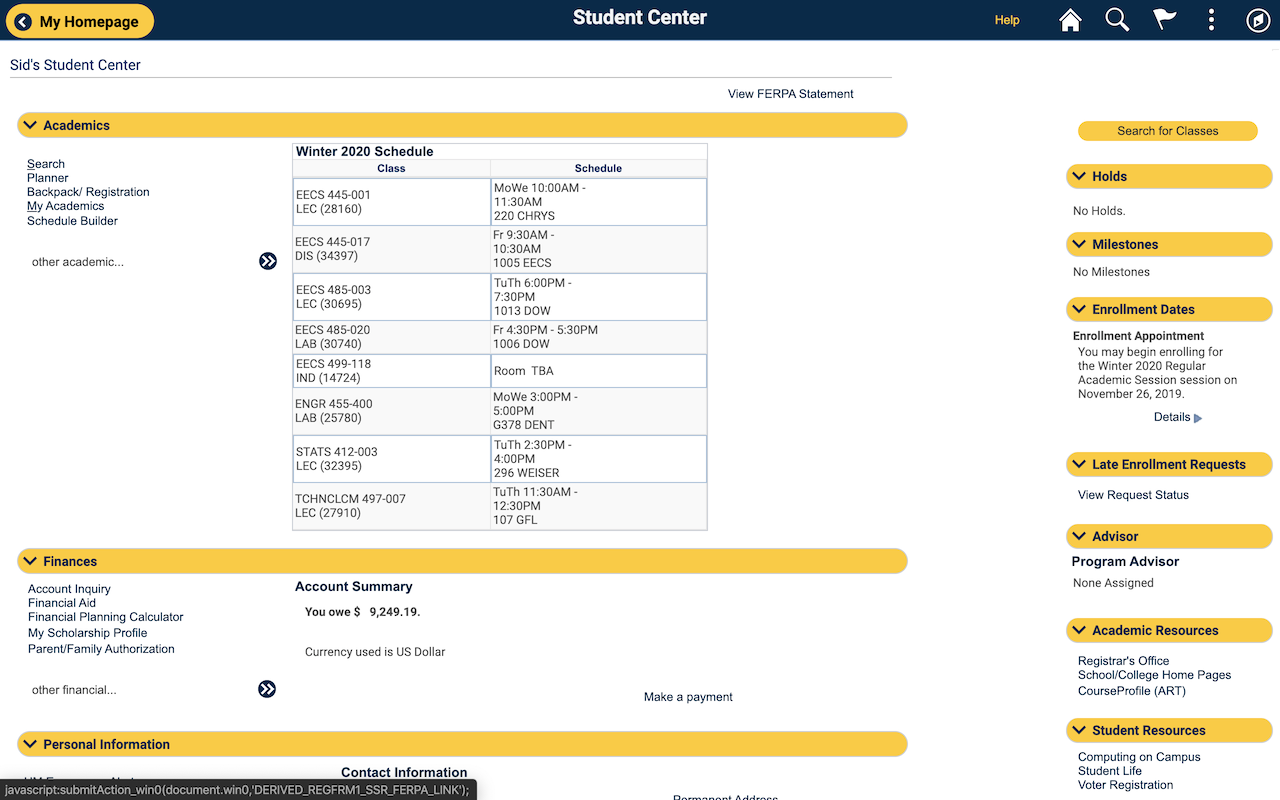This screenshot has width=1280, height=800.
Task: Select TCHNCLCM 497-007 LEC class cell
Action: coord(392,506)
